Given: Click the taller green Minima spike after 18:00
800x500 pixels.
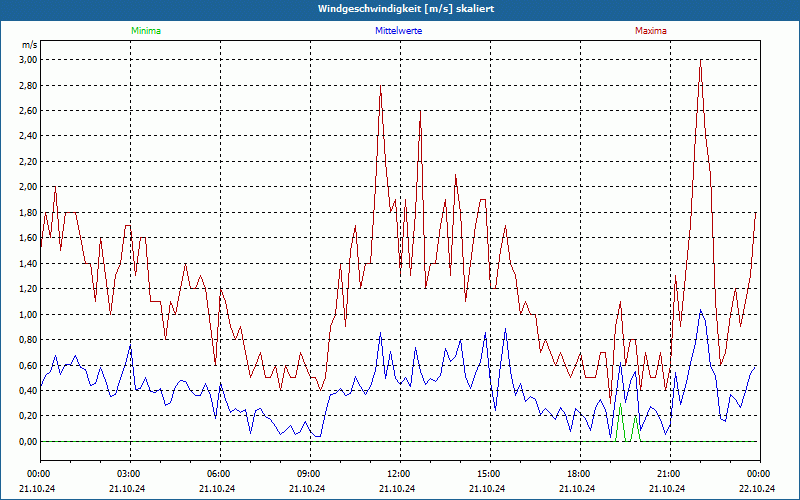Looking at the screenshot, I should click(x=620, y=422).
